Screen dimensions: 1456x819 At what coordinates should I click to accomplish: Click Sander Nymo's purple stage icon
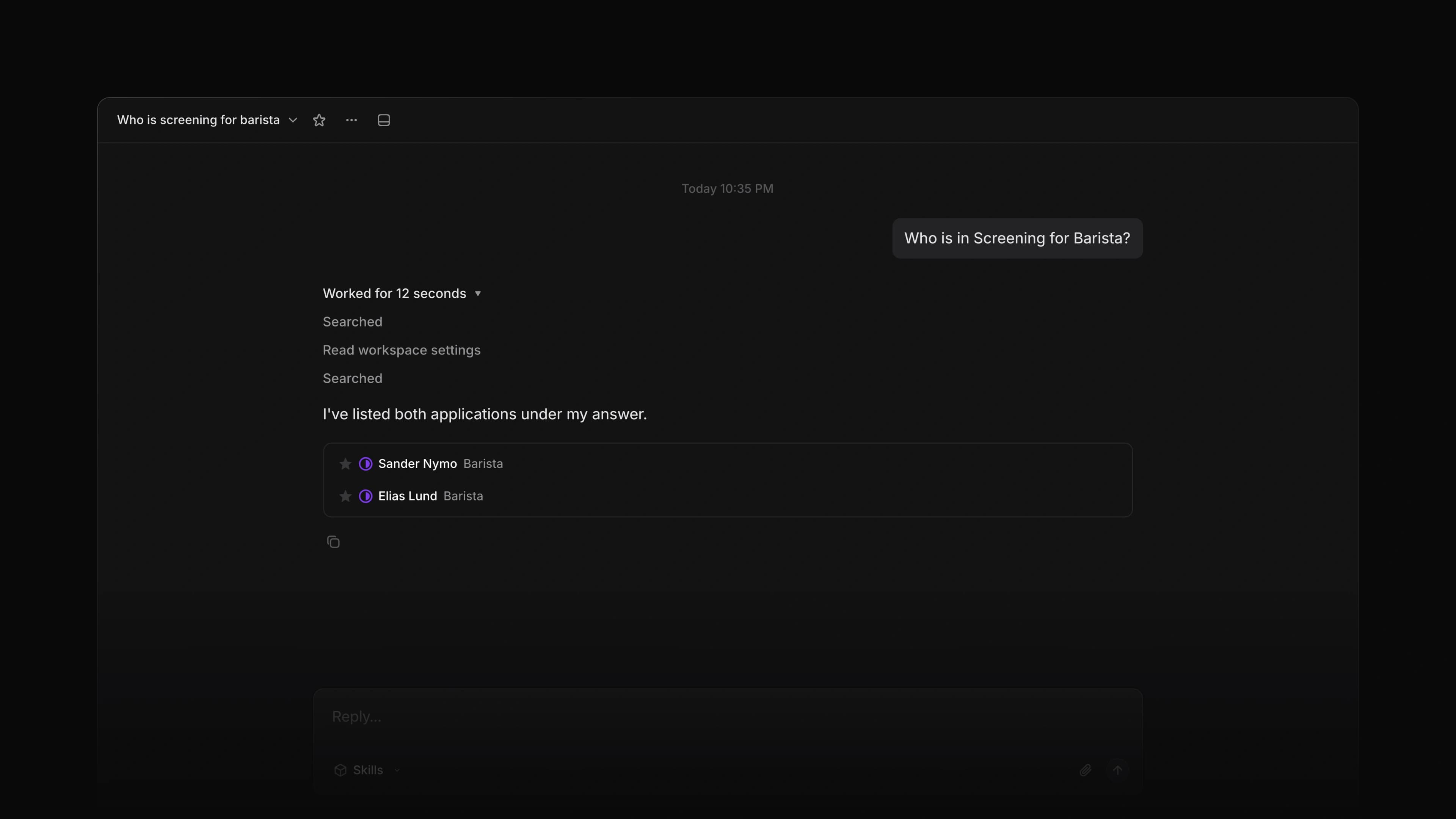tap(366, 464)
